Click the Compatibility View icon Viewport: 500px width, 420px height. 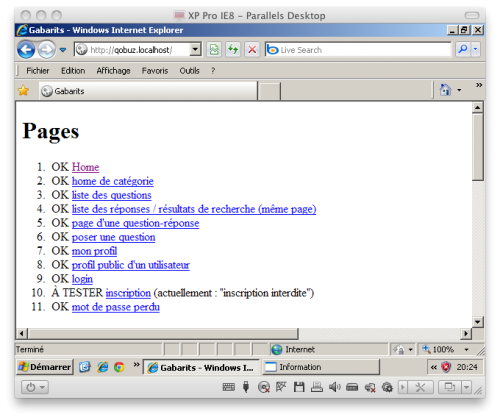pos(214,50)
